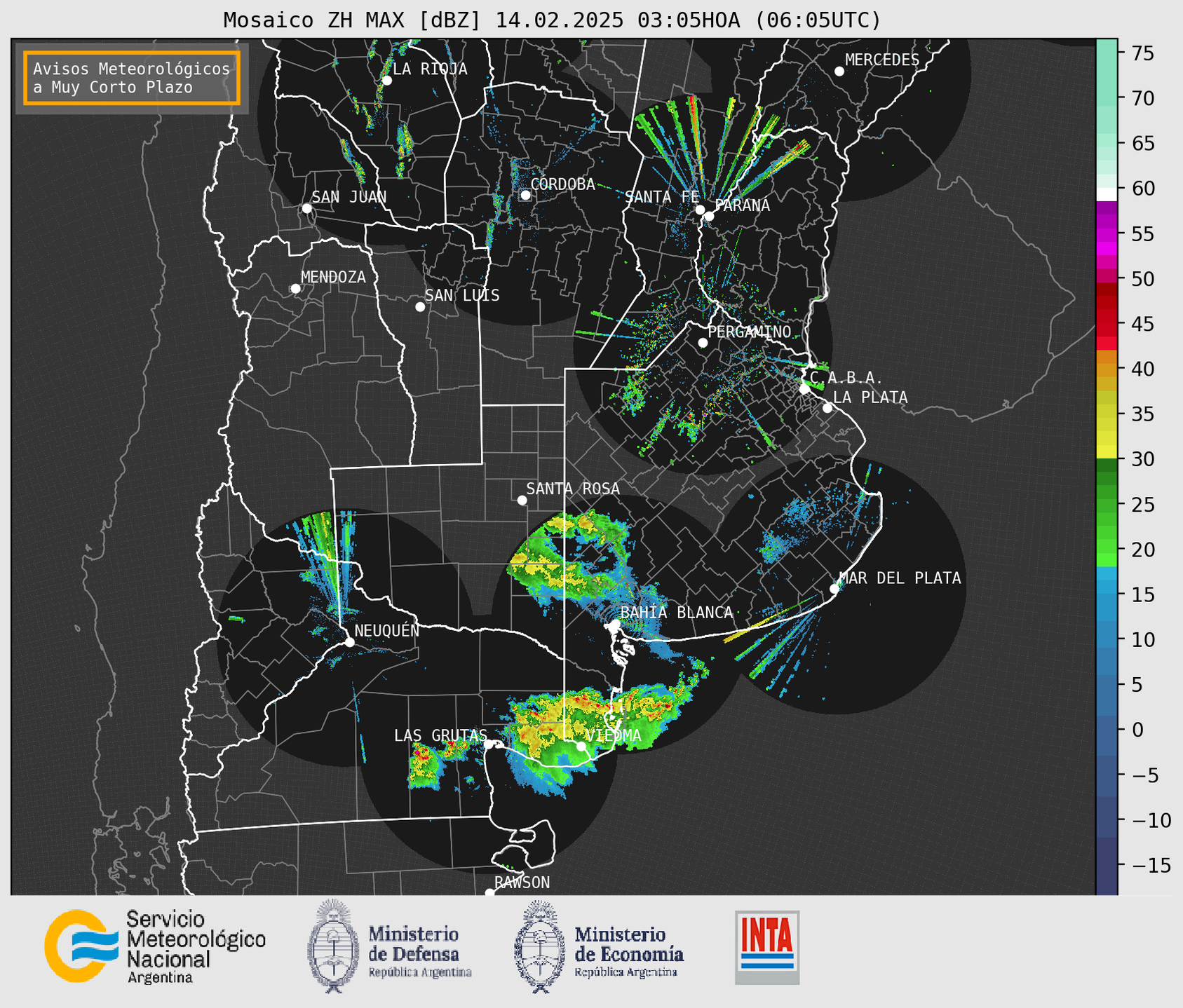Click the SANTA ROSA label text
Image resolution: width=1183 pixels, height=1008 pixels.
573,489
